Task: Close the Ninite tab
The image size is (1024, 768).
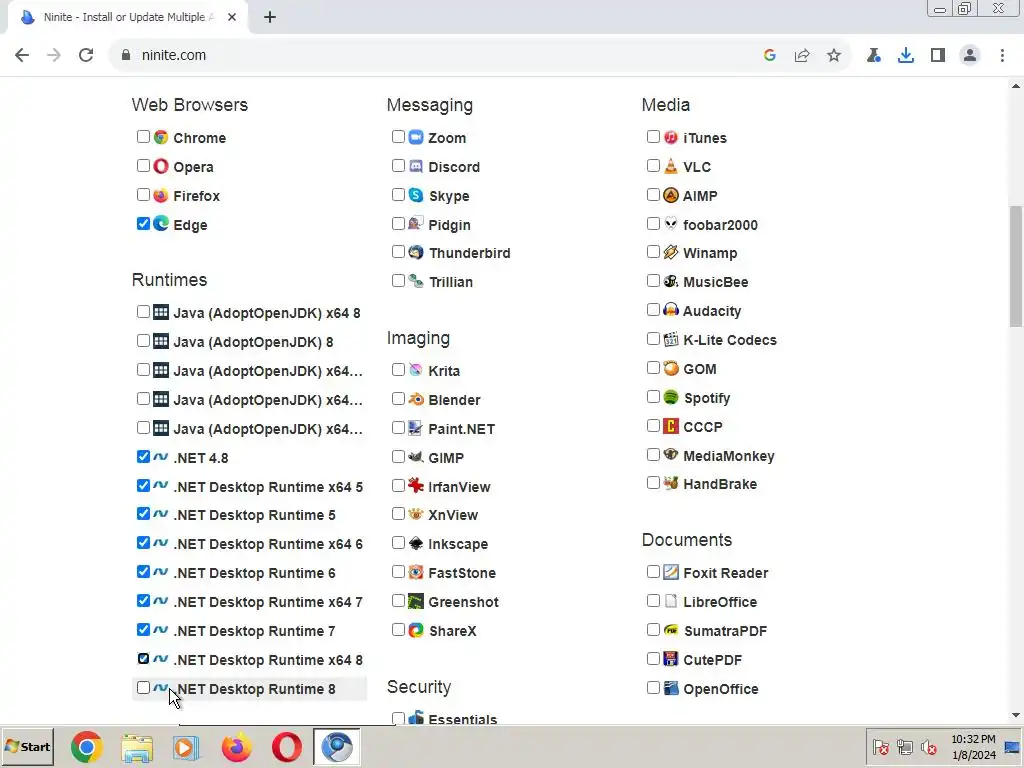Action: [232, 18]
